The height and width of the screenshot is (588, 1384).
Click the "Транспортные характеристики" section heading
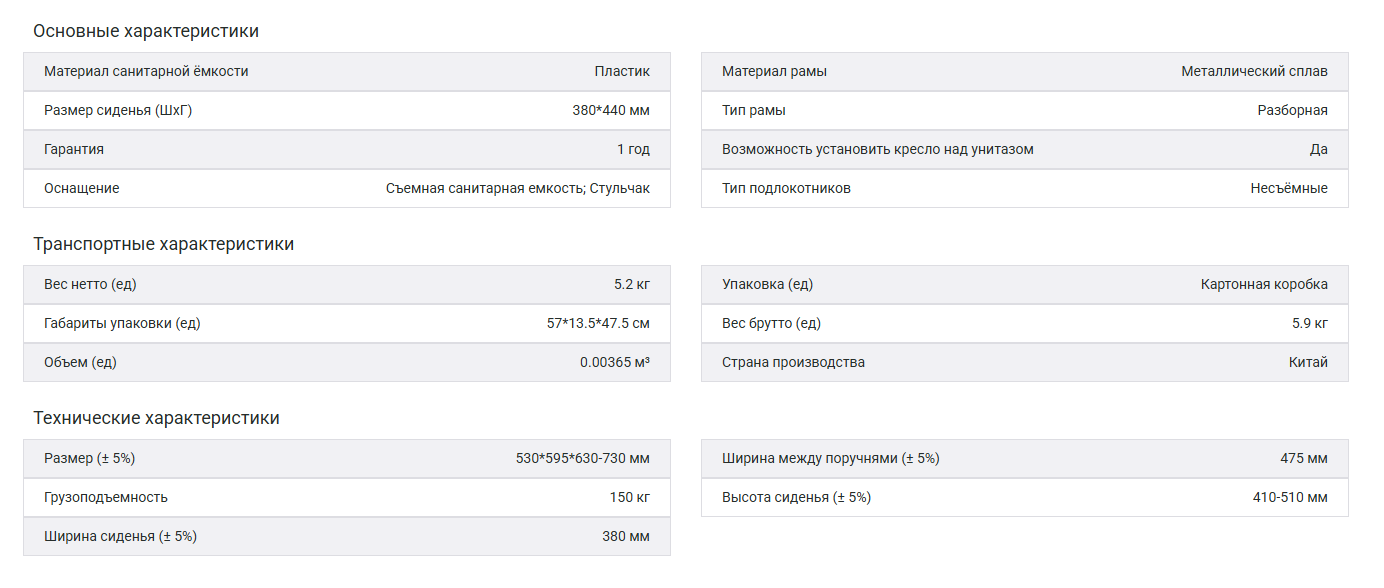[163, 244]
